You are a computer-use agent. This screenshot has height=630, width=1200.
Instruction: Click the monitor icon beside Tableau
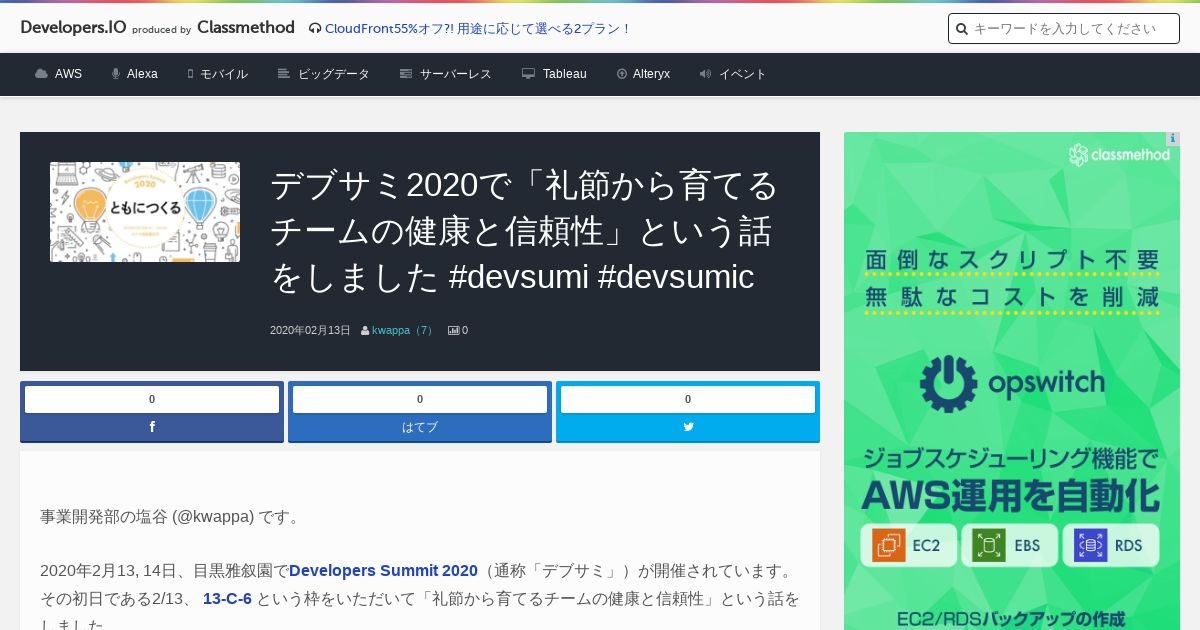(x=528, y=74)
